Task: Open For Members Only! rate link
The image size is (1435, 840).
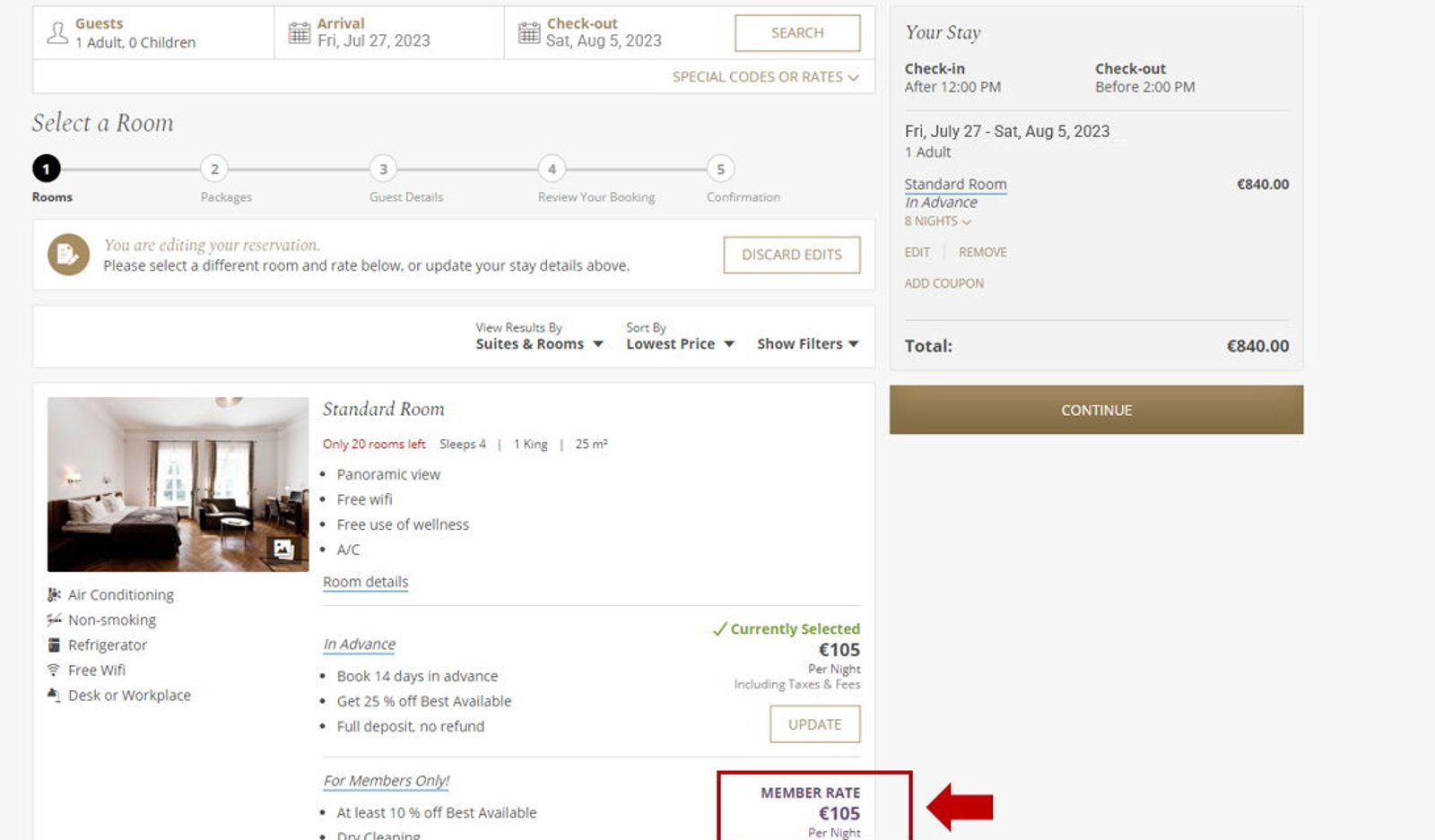Action: point(387,781)
